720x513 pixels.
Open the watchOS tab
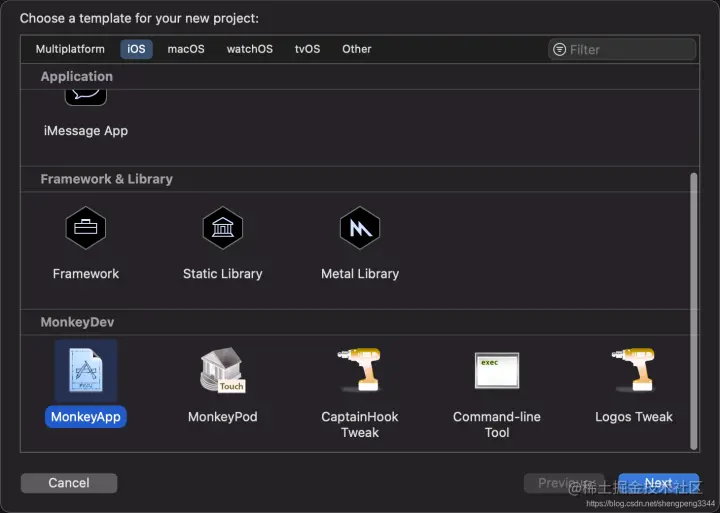coord(250,49)
